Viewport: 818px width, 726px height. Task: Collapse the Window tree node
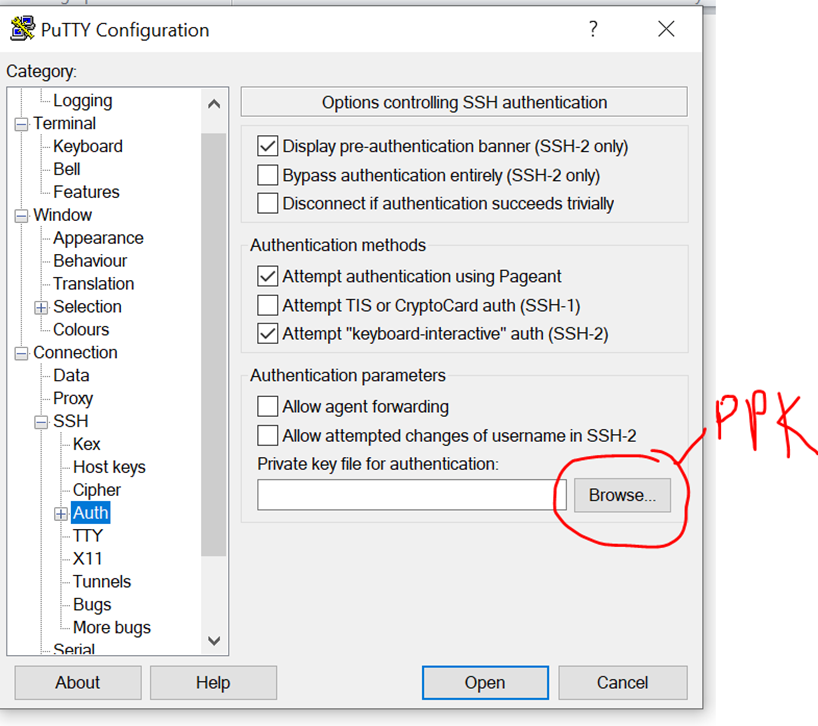pyautogui.click(x=21, y=216)
